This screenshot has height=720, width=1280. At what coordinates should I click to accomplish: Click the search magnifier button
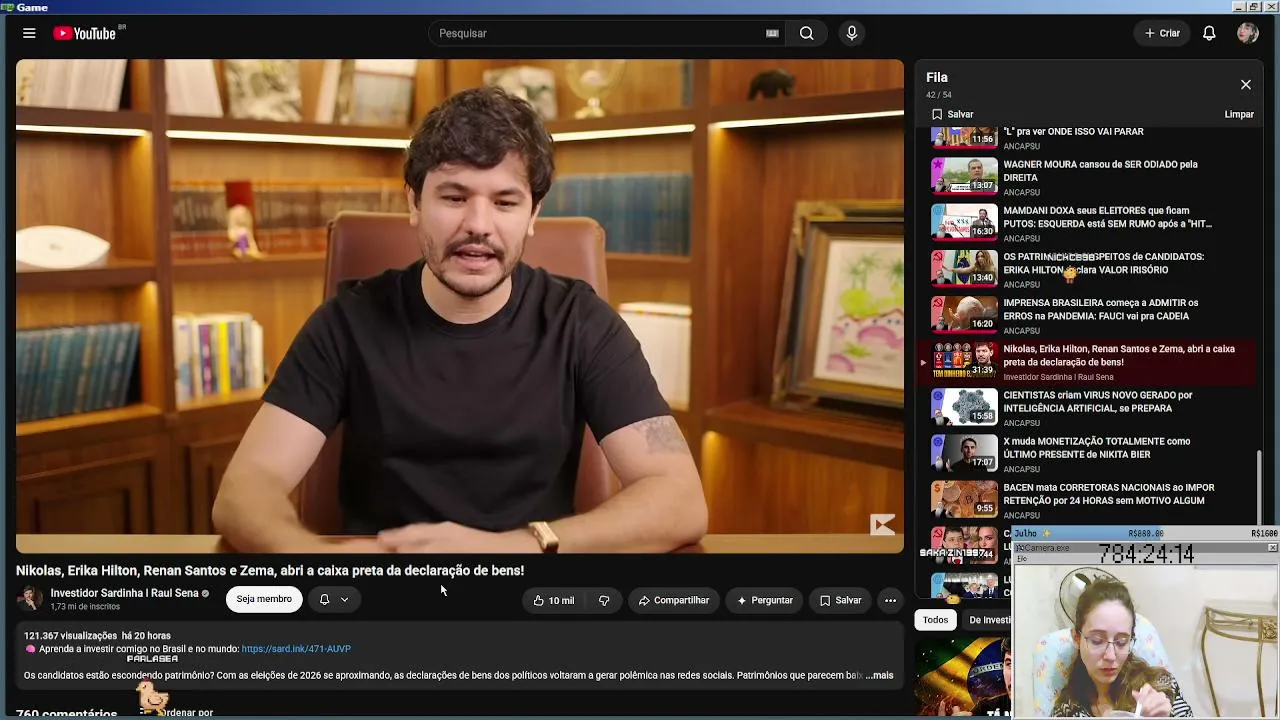tap(806, 33)
